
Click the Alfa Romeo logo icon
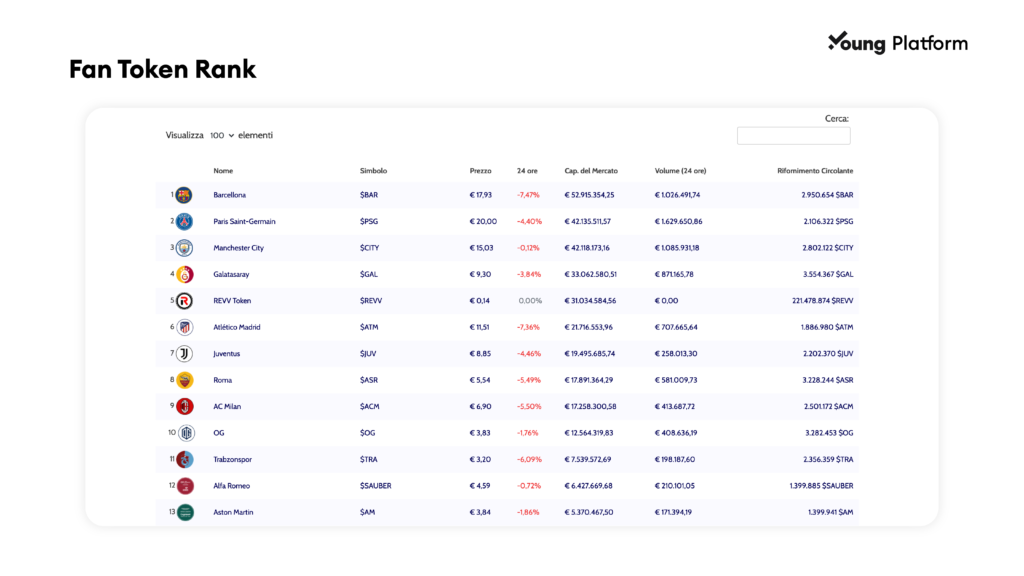point(185,486)
